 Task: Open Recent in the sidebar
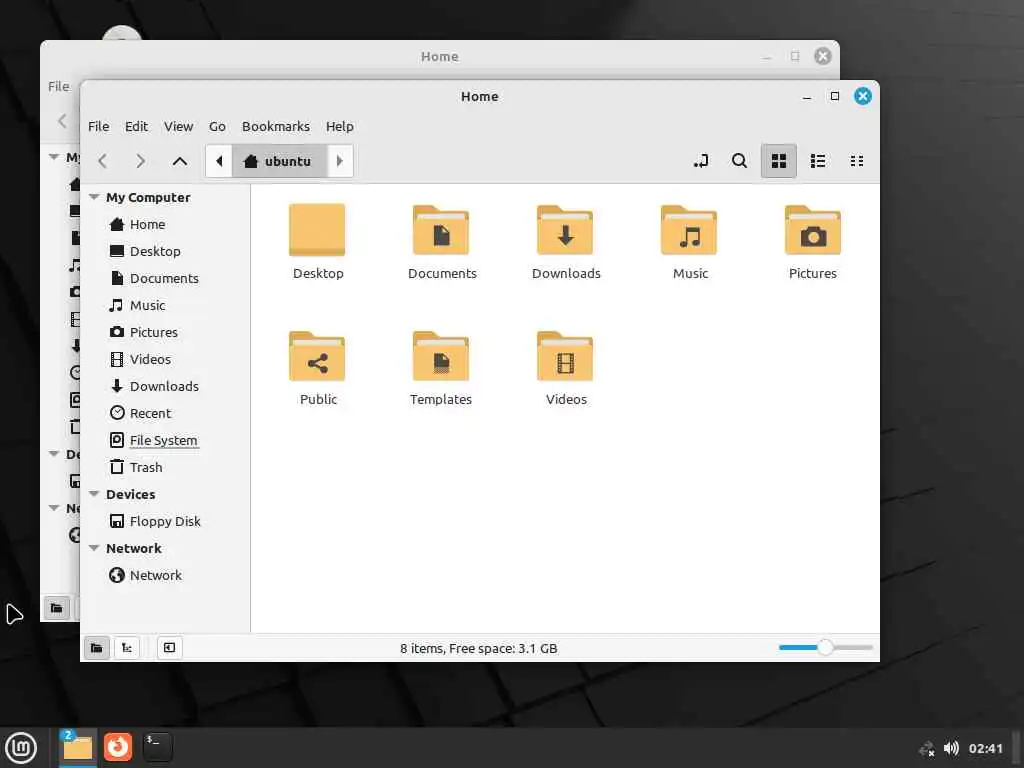click(150, 413)
